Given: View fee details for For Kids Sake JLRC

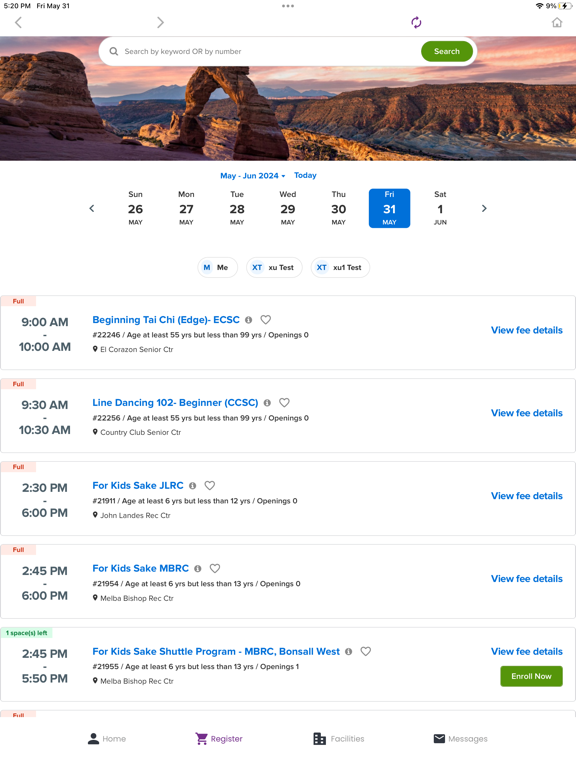Looking at the screenshot, I should [527, 496].
